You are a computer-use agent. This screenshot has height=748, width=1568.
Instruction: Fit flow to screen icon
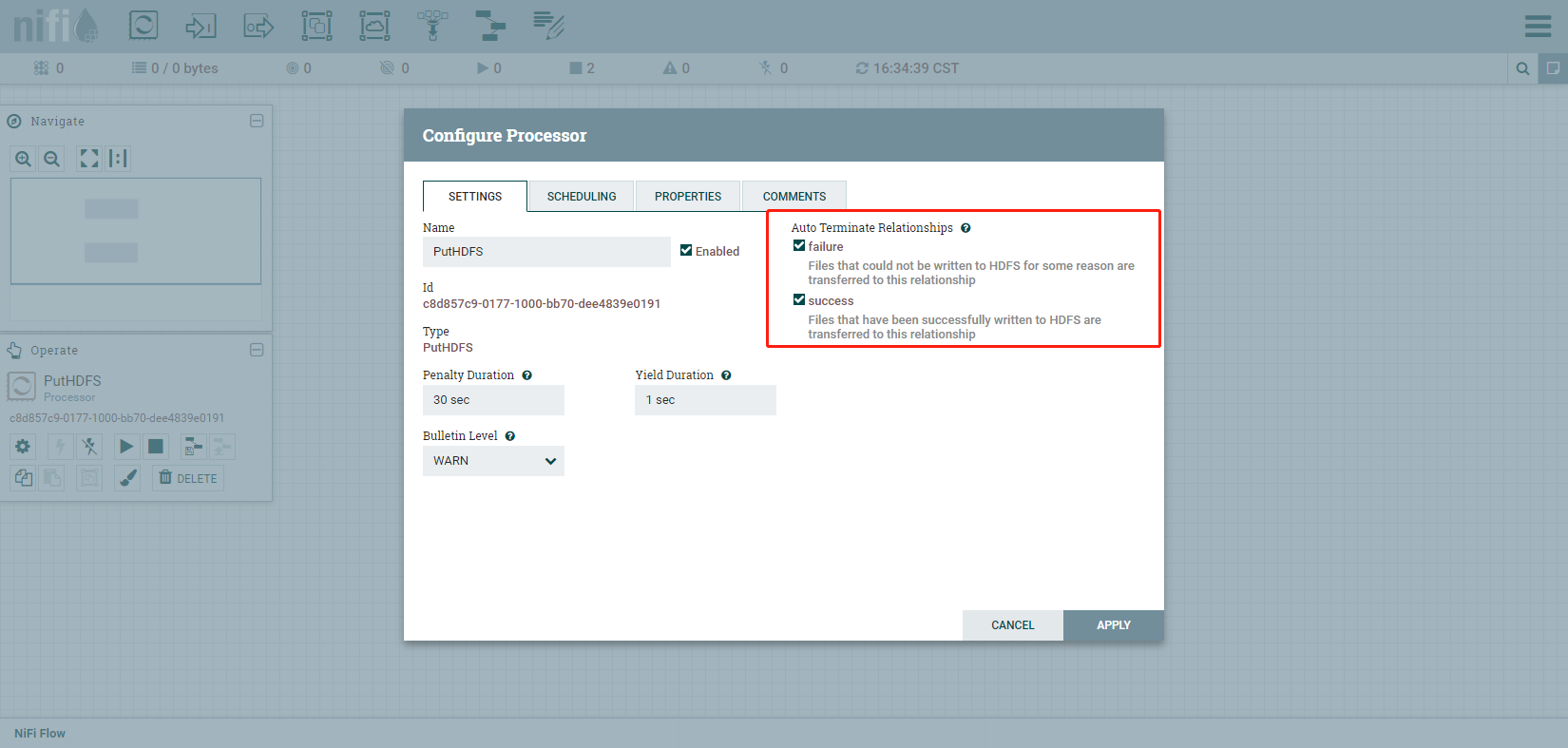click(x=89, y=159)
